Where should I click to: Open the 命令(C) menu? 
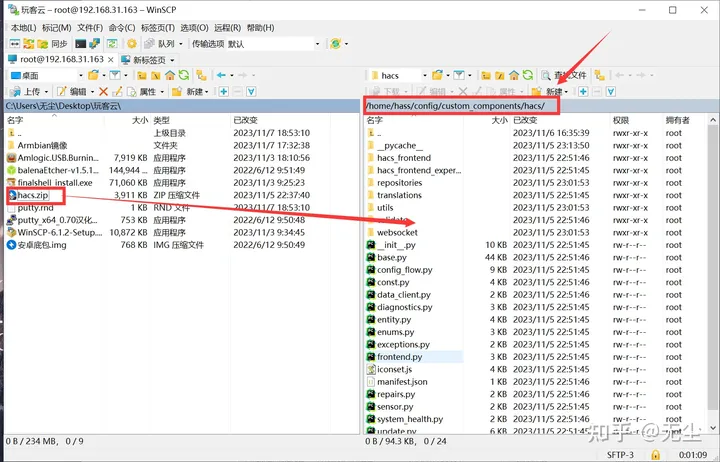pyautogui.click(x=121, y=28)
